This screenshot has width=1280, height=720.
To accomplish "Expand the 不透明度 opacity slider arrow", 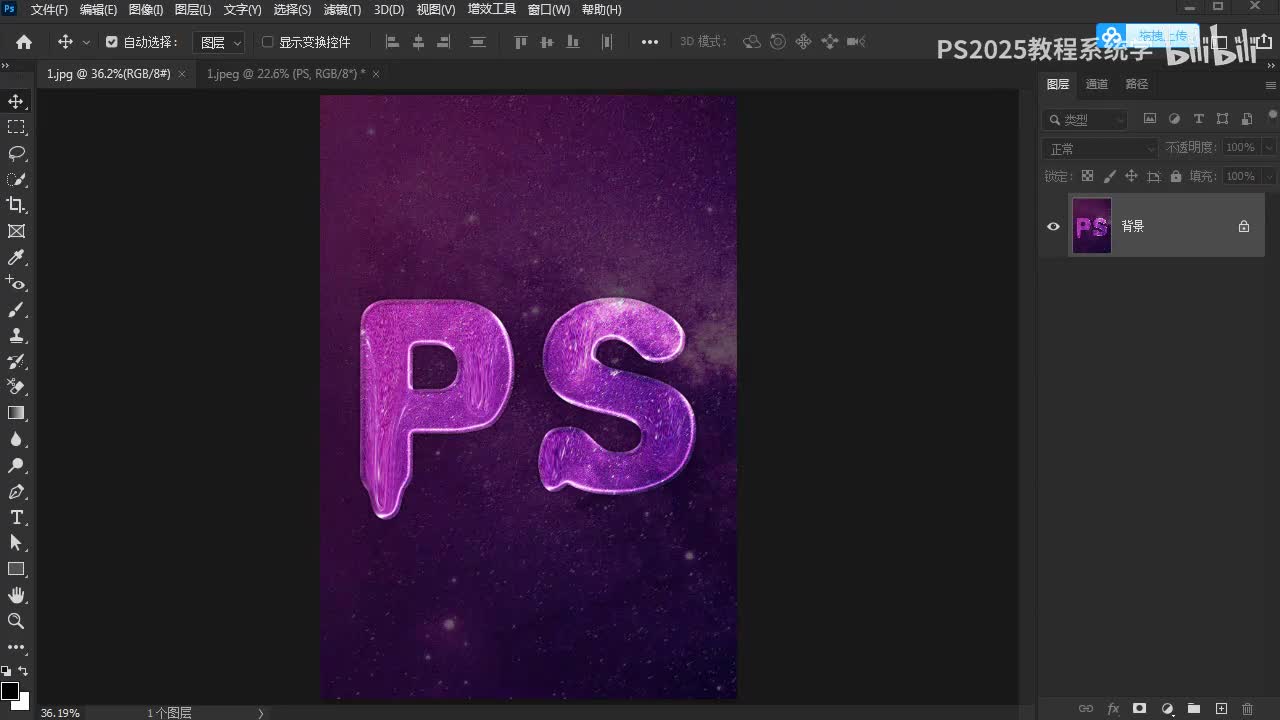I will pyautogui.click(x=1269, y=148).
